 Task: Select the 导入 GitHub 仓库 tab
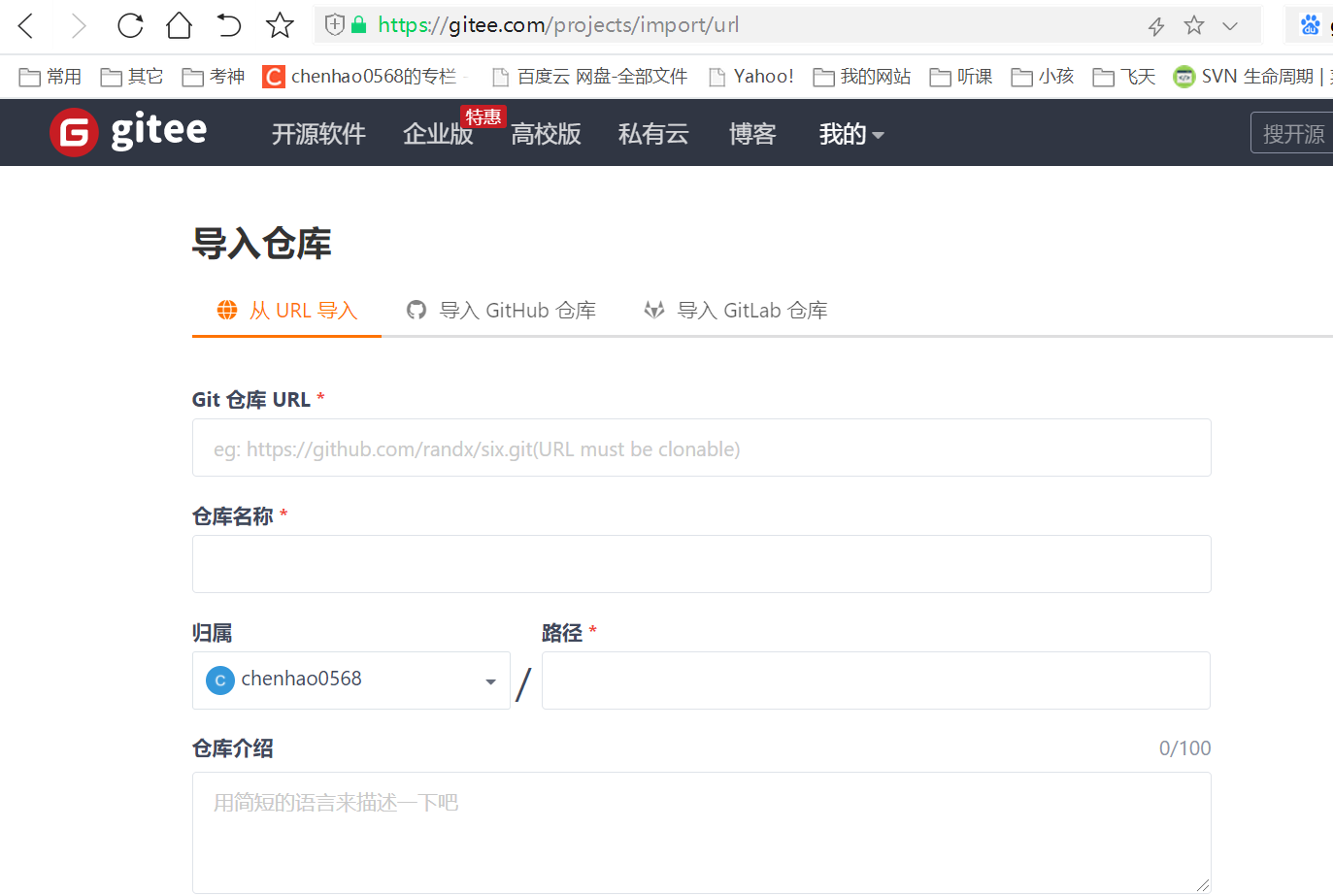coord(501,311)
